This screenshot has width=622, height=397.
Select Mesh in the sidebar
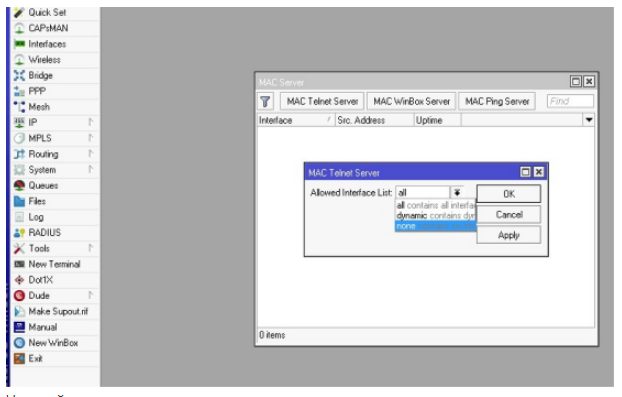pyautogui.click(x=55, y=107)
